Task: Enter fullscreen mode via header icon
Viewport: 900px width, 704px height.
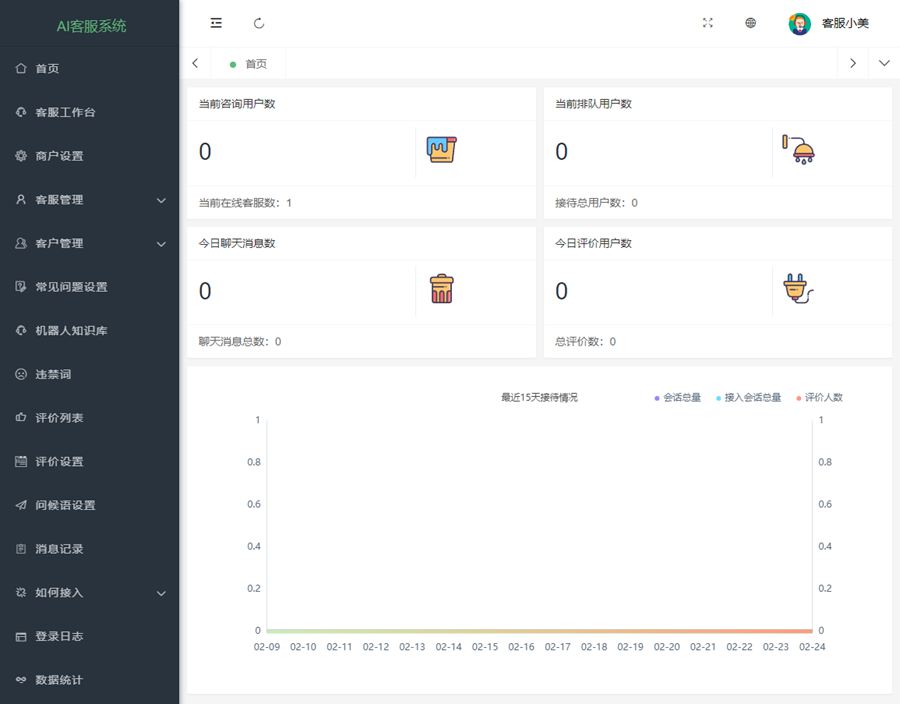Action: pyautogui.click(x=708, y=23)
